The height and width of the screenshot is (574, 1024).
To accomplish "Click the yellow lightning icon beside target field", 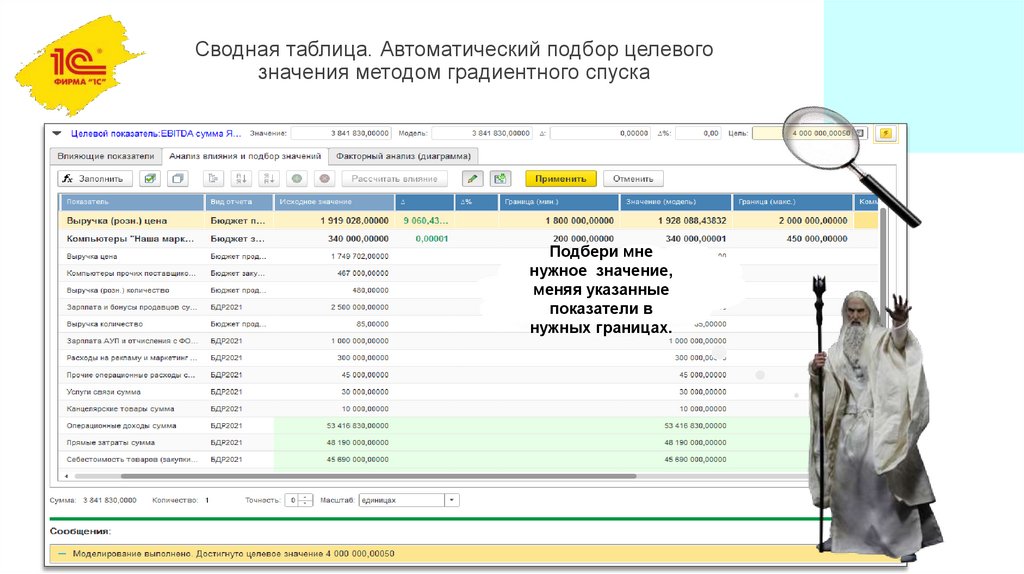I will 885,133.
